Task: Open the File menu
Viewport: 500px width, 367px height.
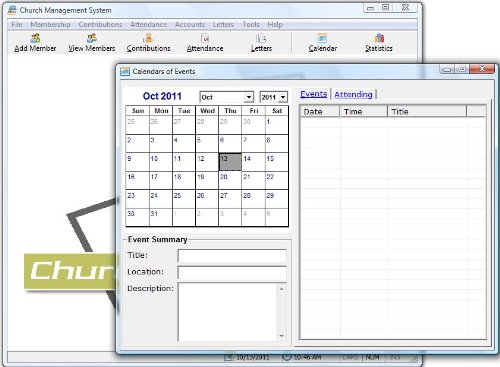Action: [17, 24]
